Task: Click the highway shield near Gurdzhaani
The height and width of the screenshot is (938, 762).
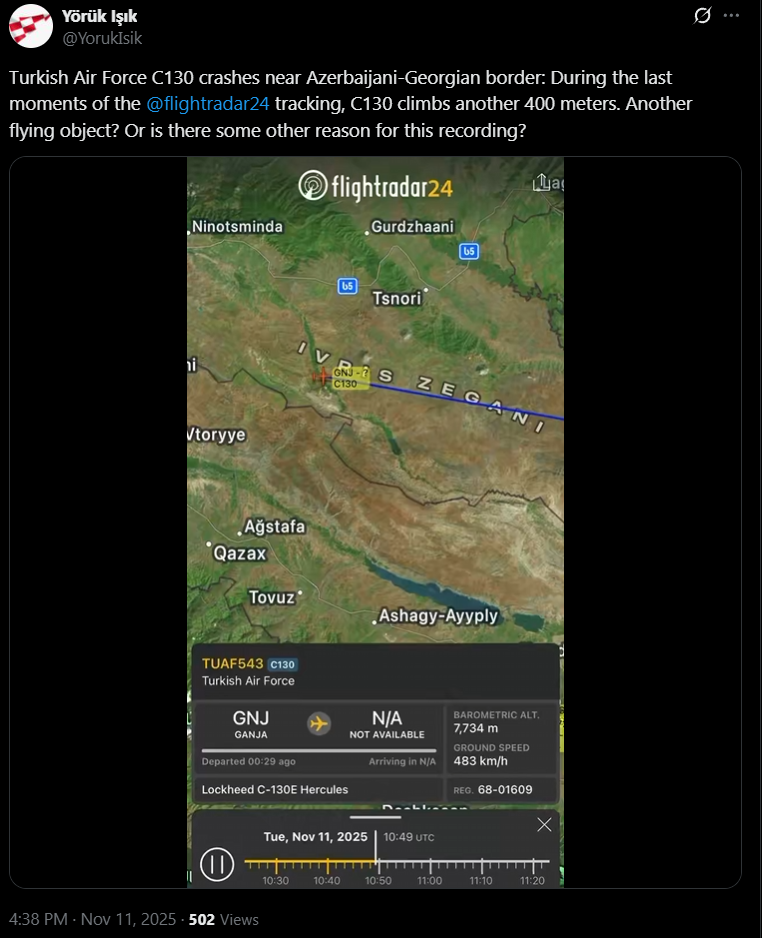Action: coord(469,251)
